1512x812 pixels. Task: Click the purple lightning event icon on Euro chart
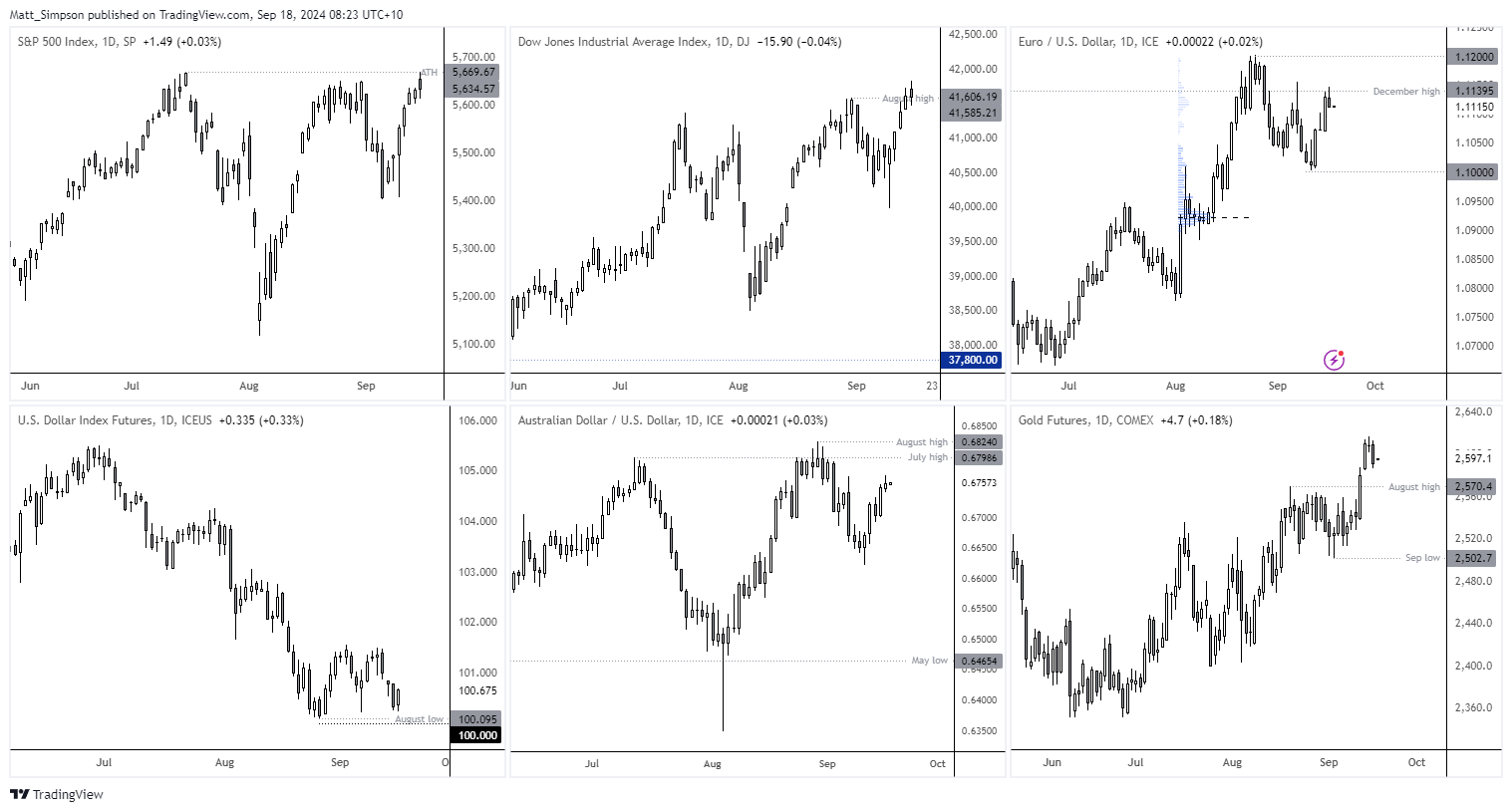[x=1334, y=360]
